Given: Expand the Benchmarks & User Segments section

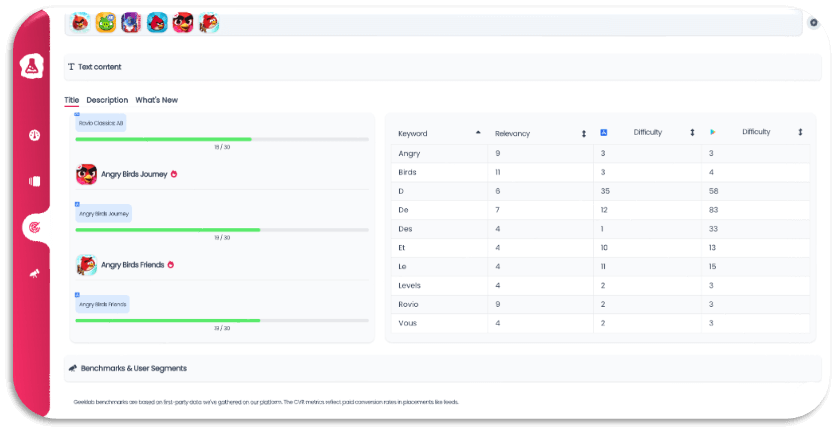Looking at the screenshot, I should pos(443,368).
